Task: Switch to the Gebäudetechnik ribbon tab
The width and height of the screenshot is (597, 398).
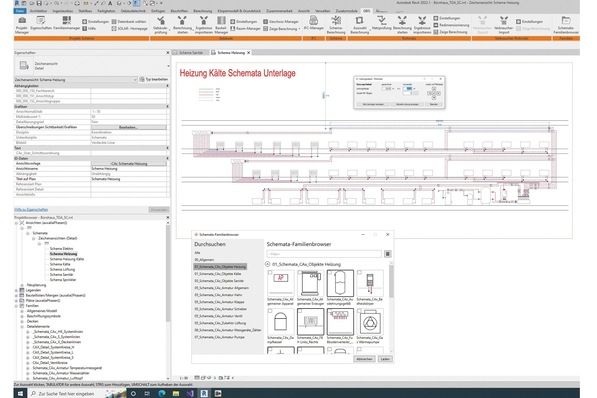Action: pos(133,11)
